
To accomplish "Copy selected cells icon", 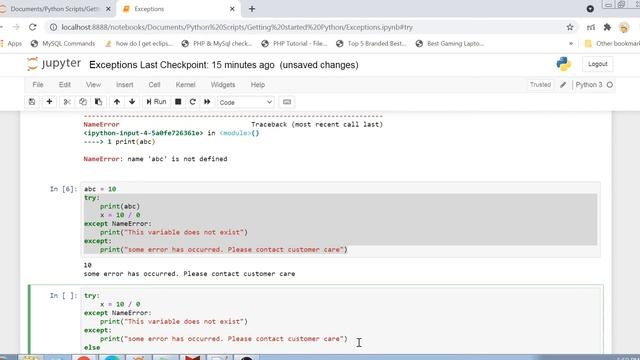I will click(83, 102).
